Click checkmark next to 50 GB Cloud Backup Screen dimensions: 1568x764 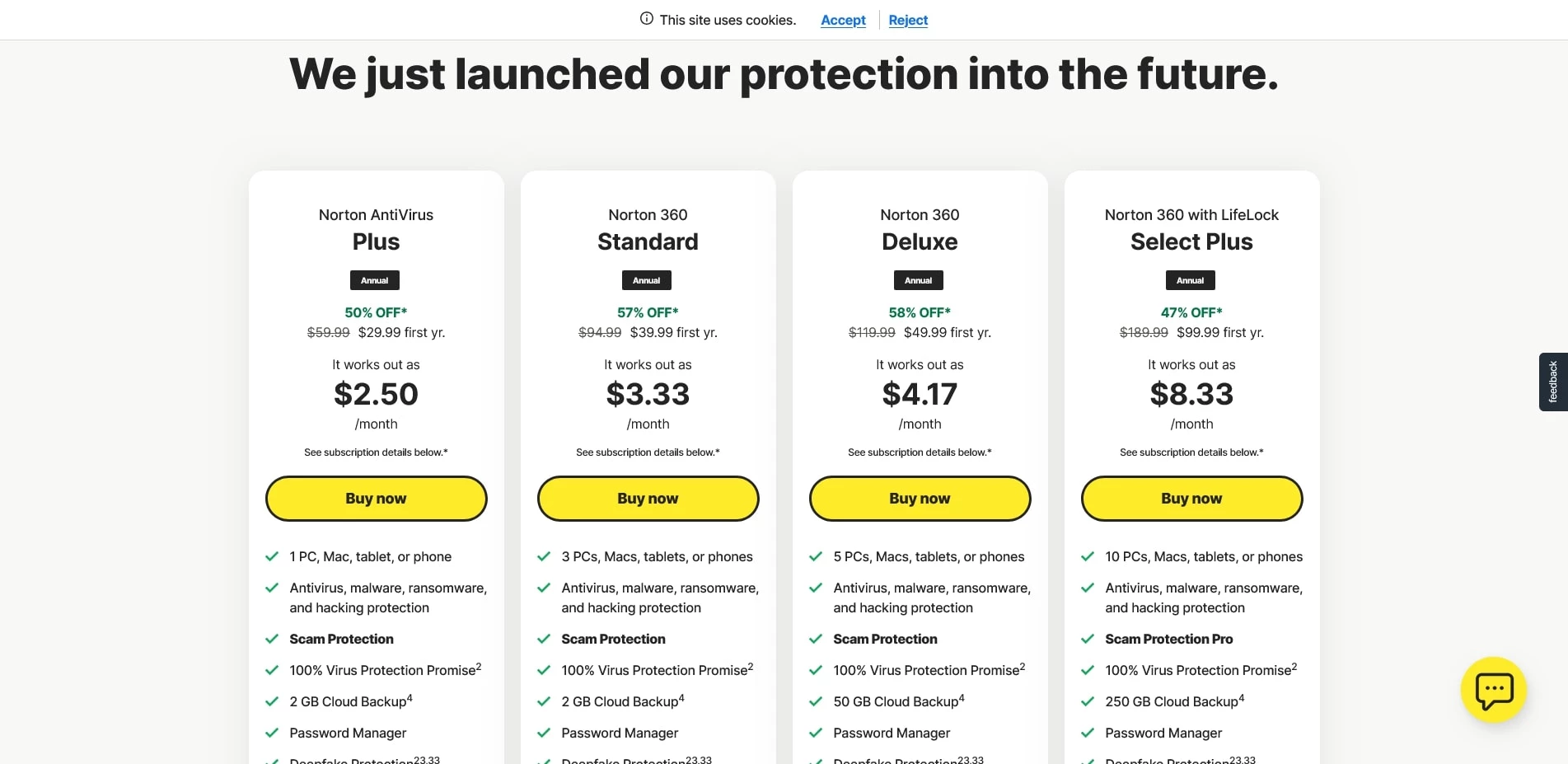coord(816,701)
